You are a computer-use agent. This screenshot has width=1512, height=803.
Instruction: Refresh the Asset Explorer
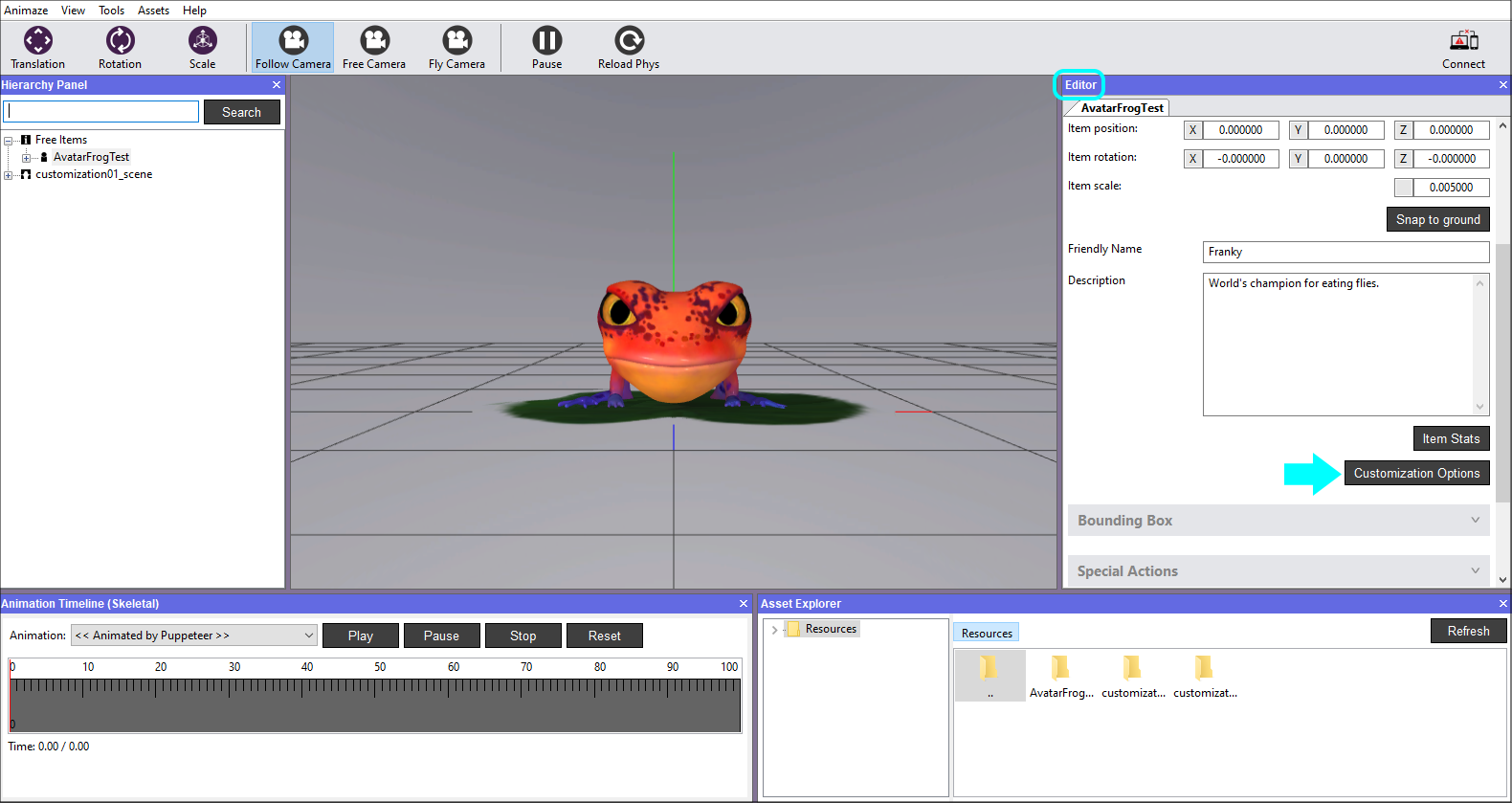pos(1468,631)
